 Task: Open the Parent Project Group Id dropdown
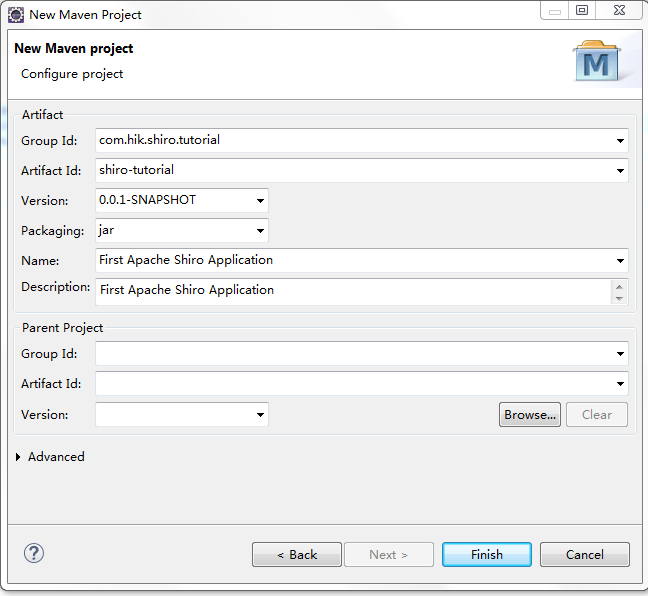click(620, 353)
